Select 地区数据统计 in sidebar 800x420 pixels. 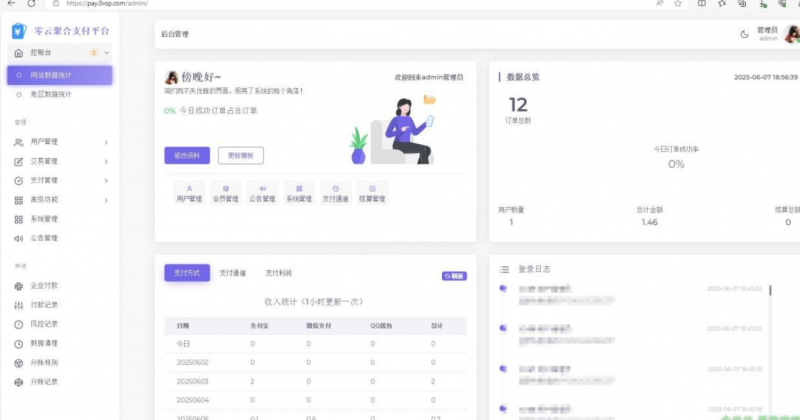click(51, 94)
